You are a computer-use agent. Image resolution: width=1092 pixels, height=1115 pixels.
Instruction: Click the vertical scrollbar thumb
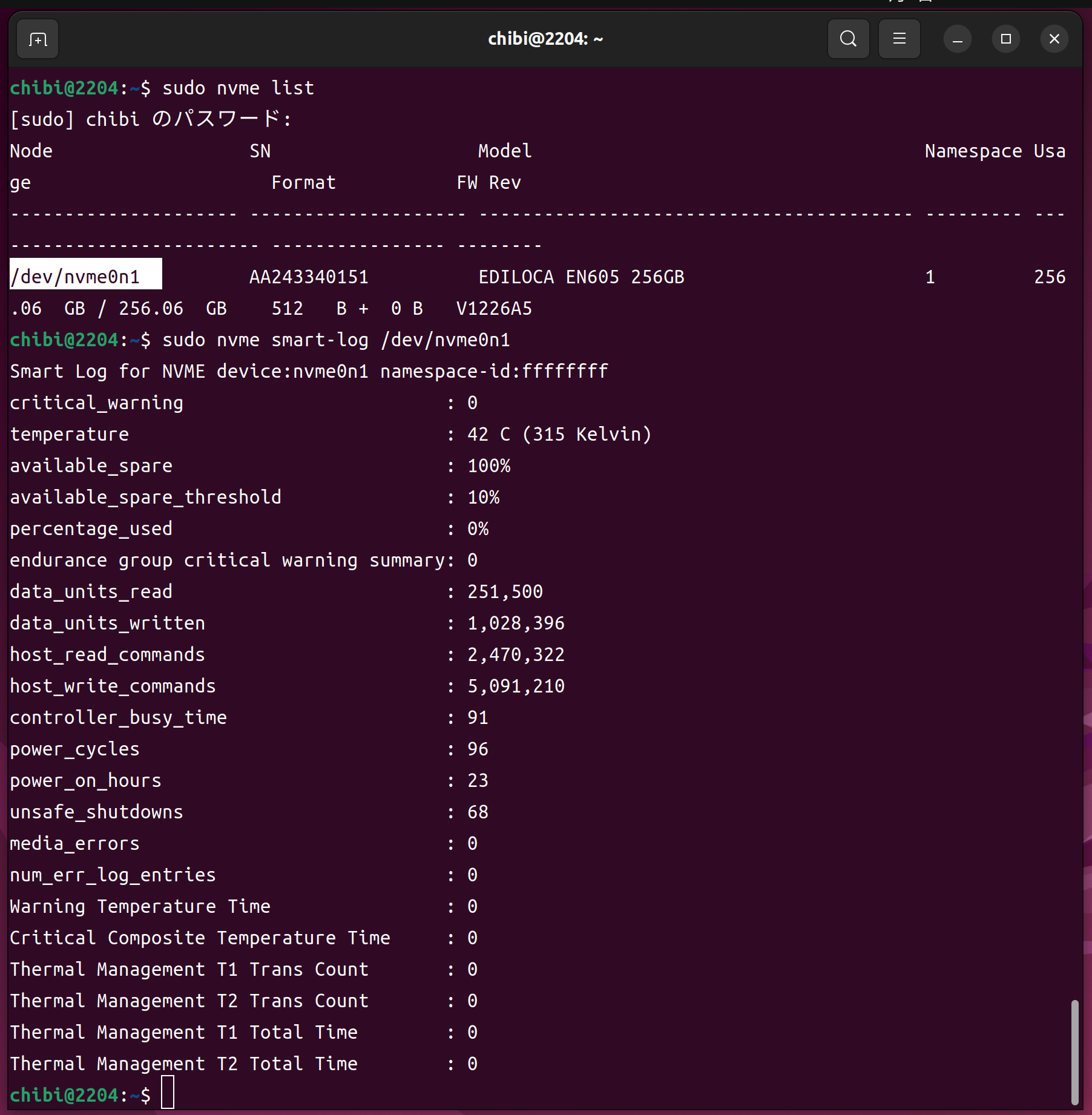click(x=1074, y=1052)
